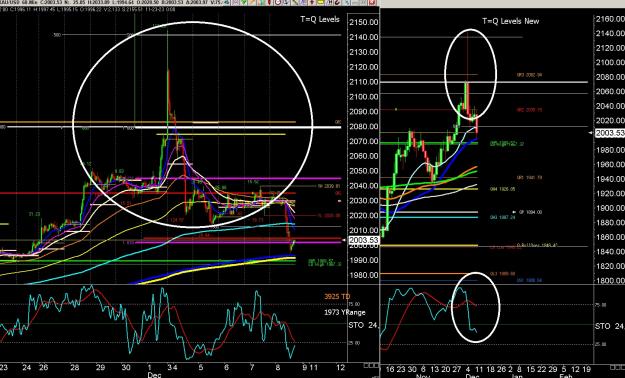This screenshot has height=378, width=625.
Task: Select the 'T=Q Levels' label on left chart
Action: click(320, 19)
